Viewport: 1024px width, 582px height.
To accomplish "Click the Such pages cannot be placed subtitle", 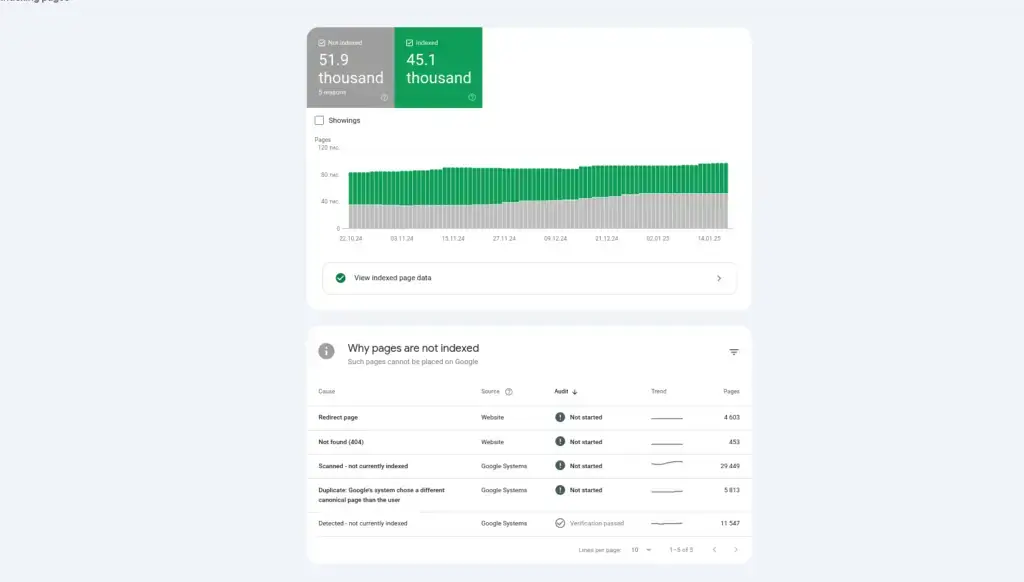I will (413, 362).
